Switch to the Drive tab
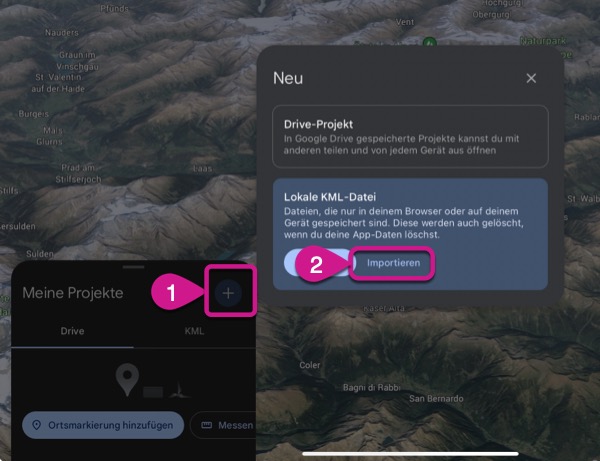The height and width of the screenshot is (461, 600). point(72,331)
